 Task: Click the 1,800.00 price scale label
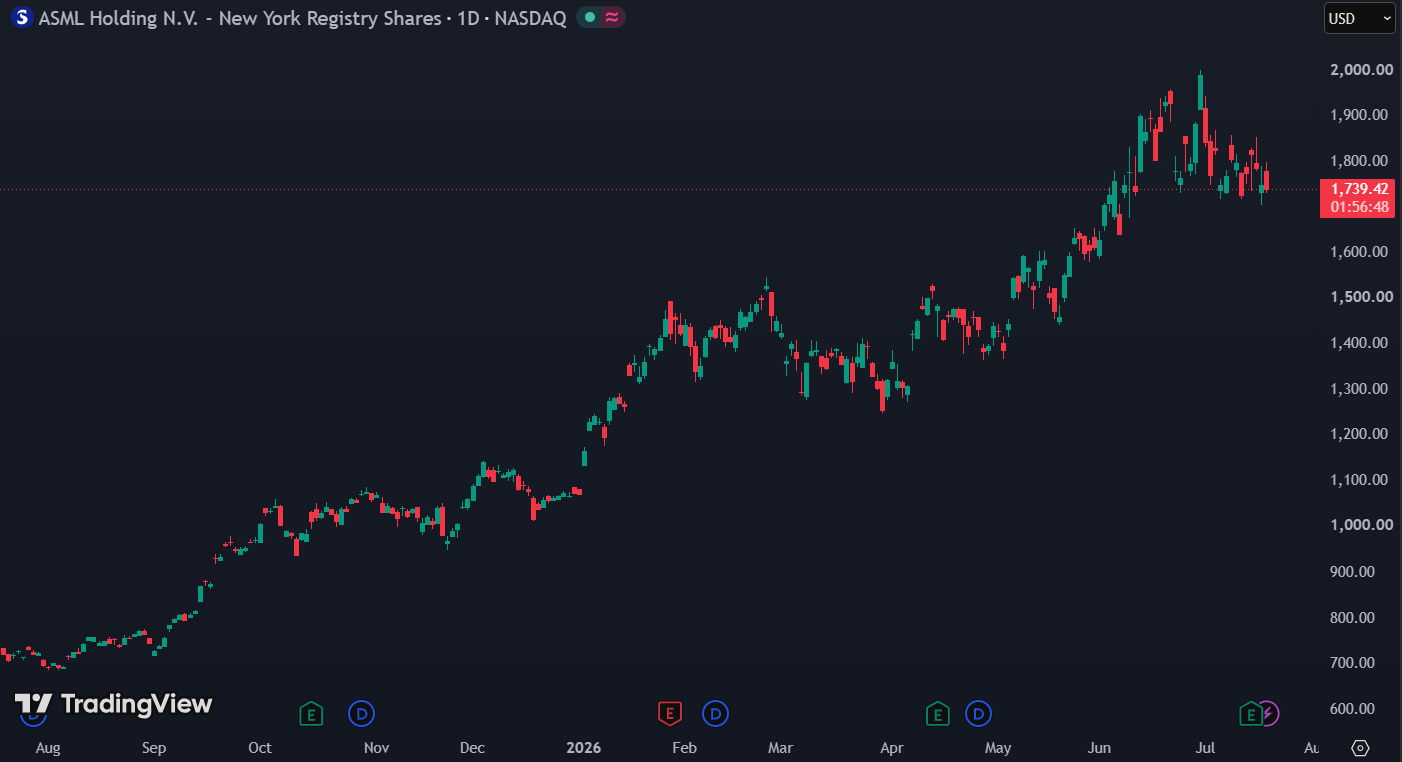(x=1358, y=161)
